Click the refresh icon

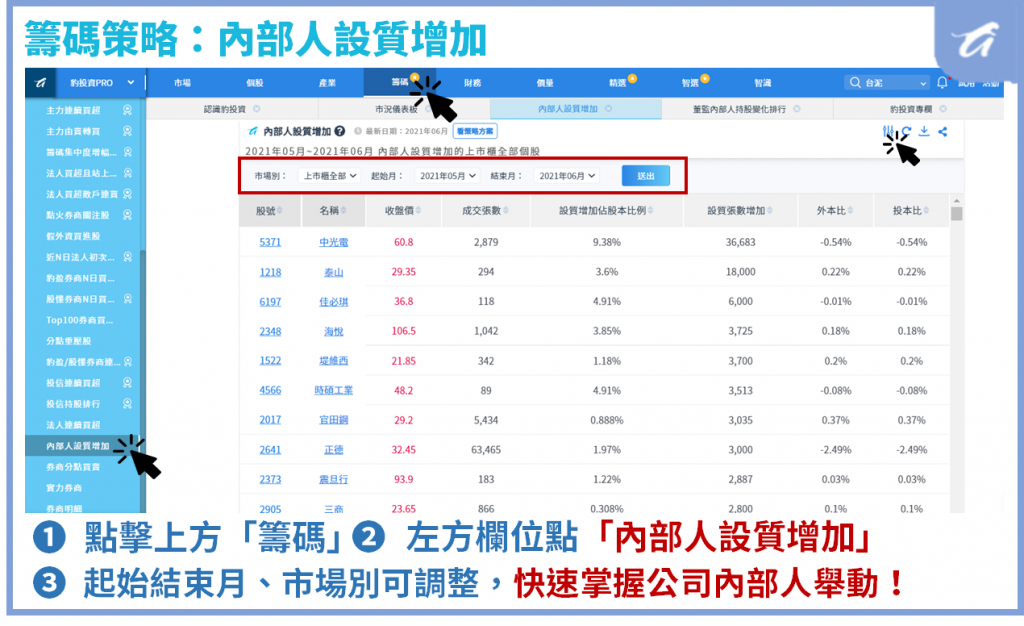coord(906,131)
